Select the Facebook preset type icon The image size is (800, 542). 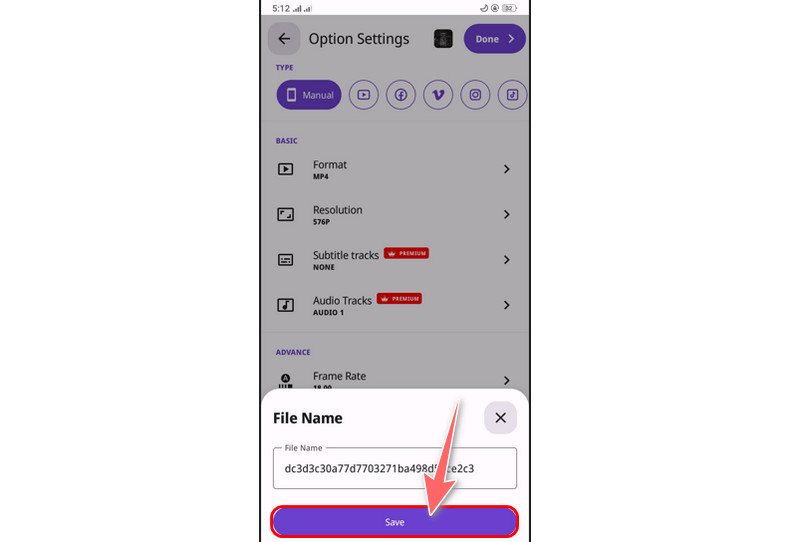tap(401, 95)
